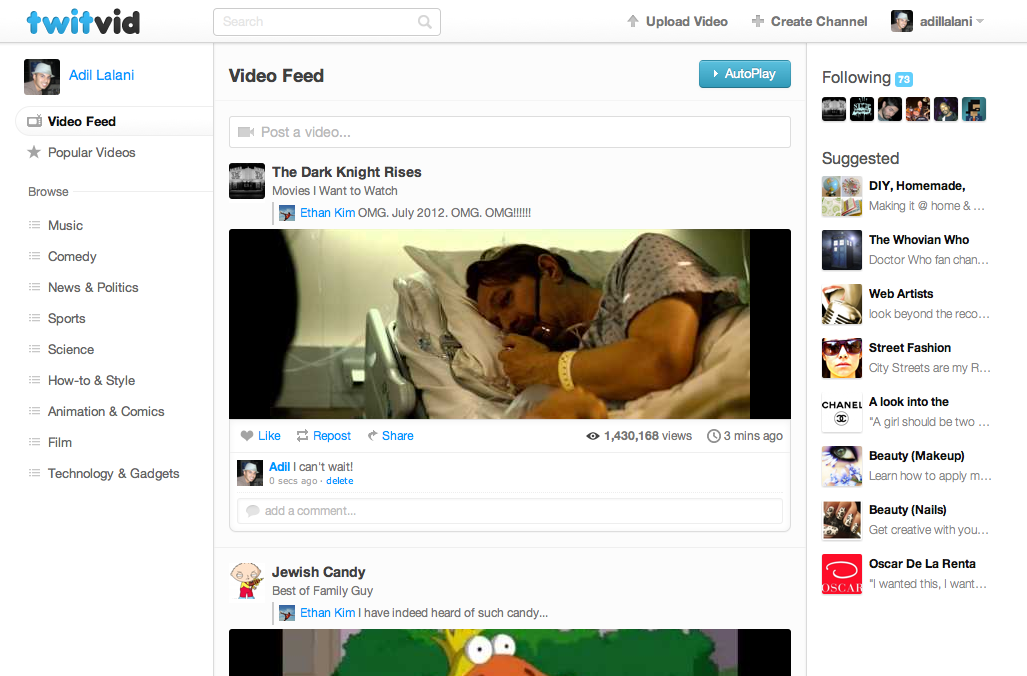
Task: Open the Dark Knight Rises video thumbnail
Action: coord(509,324)
